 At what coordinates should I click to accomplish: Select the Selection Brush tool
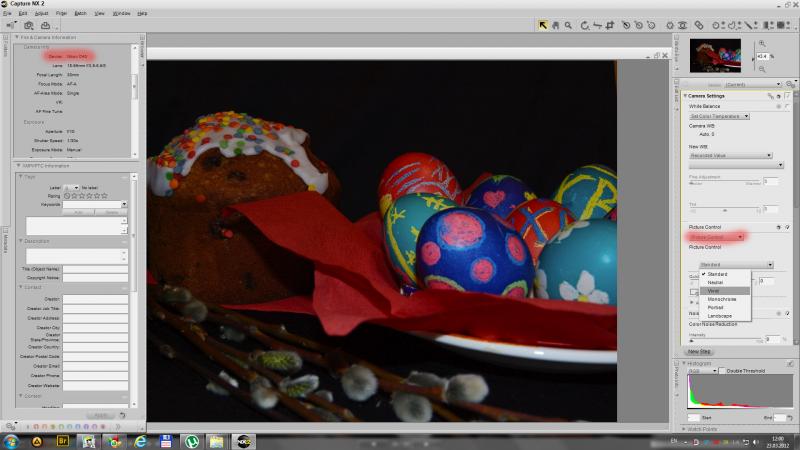[x=749, y=25]
